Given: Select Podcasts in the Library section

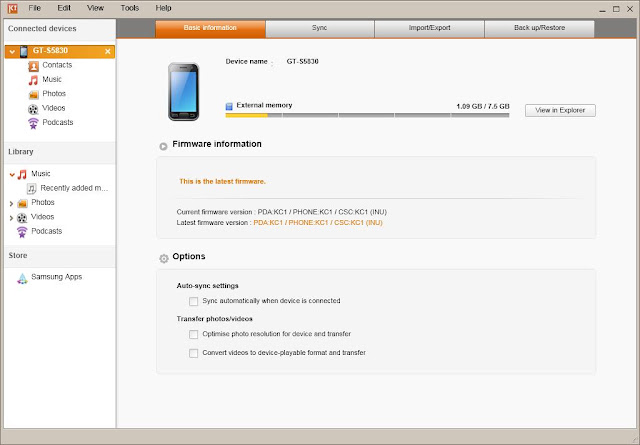Looking at the screenshot, I should (x=47, y=231).
